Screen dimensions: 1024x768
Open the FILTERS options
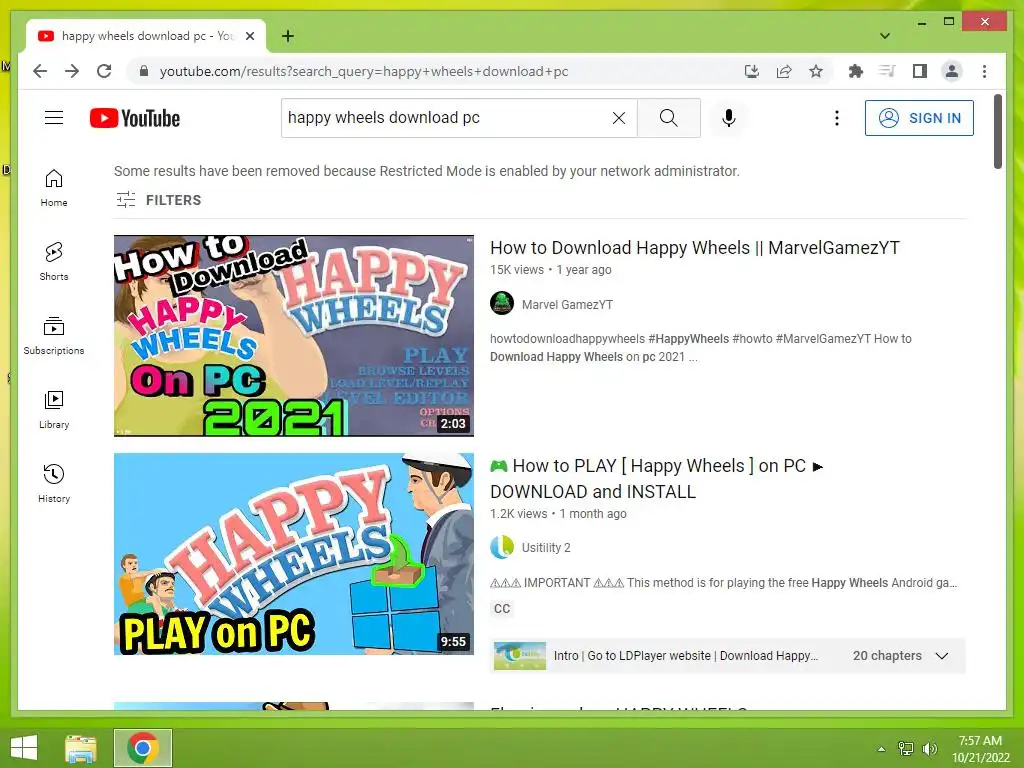pyautogui.click(x=159, y=200)
